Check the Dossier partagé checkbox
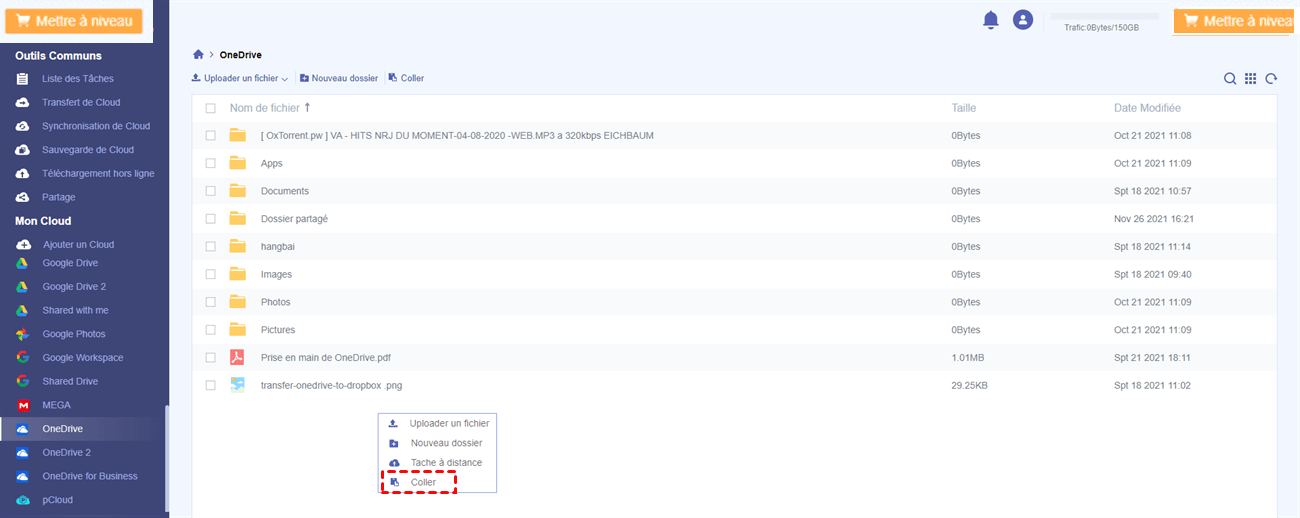 click(210, 218)
